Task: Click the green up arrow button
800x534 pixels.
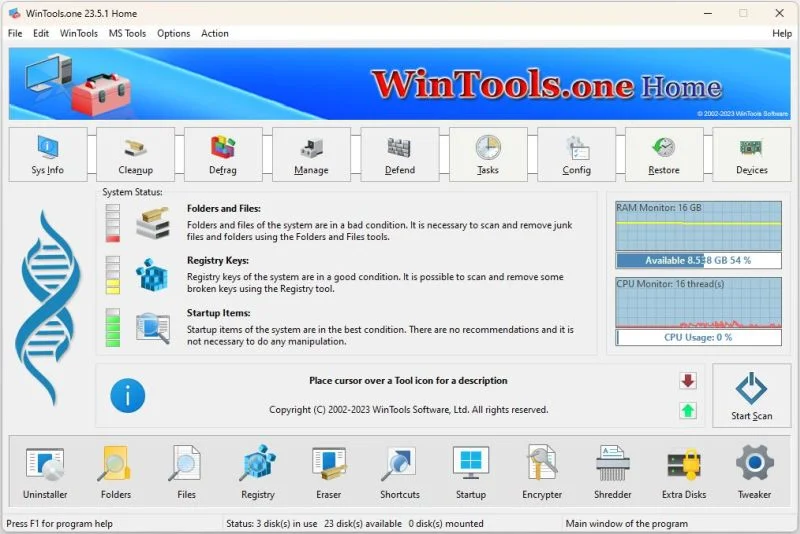Action: (688, 411)
